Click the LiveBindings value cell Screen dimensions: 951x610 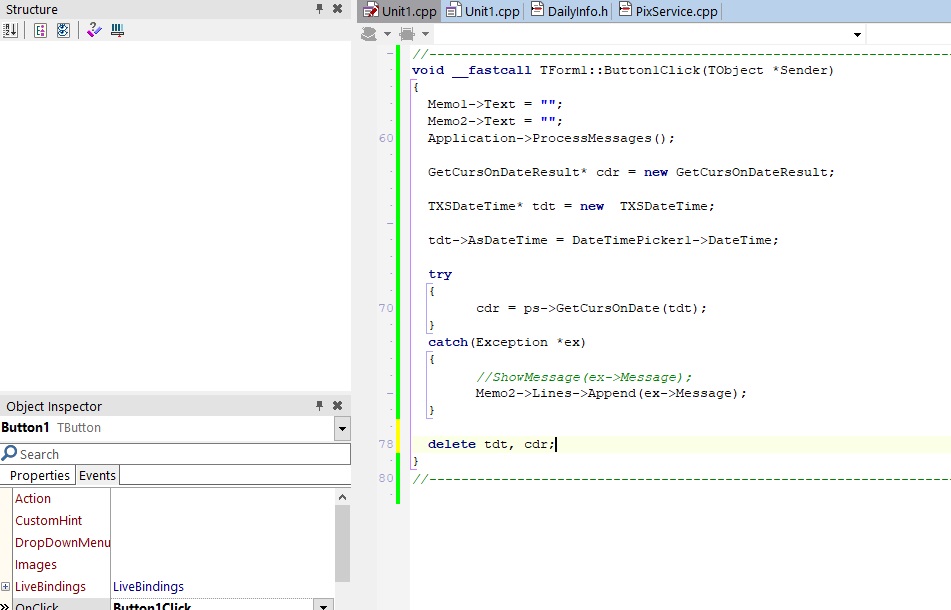pos(222,586)
